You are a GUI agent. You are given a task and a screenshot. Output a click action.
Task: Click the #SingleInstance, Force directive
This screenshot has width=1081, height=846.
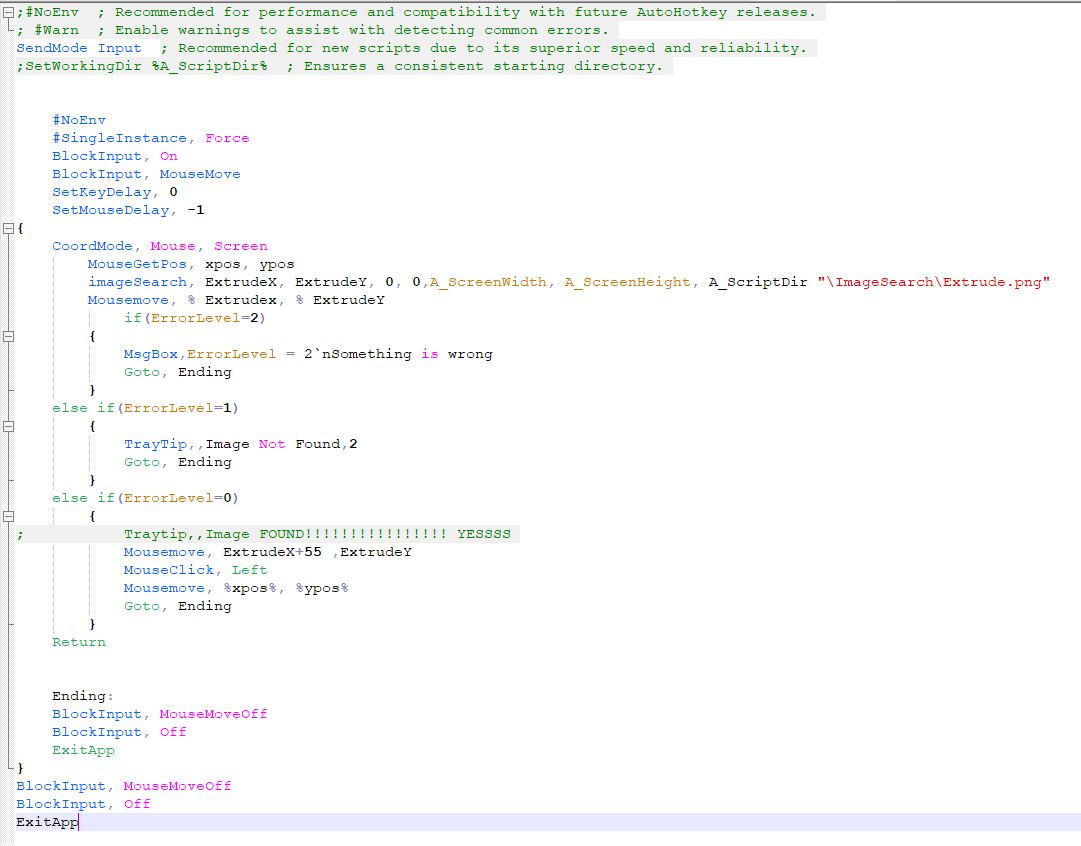pos(150,138)
